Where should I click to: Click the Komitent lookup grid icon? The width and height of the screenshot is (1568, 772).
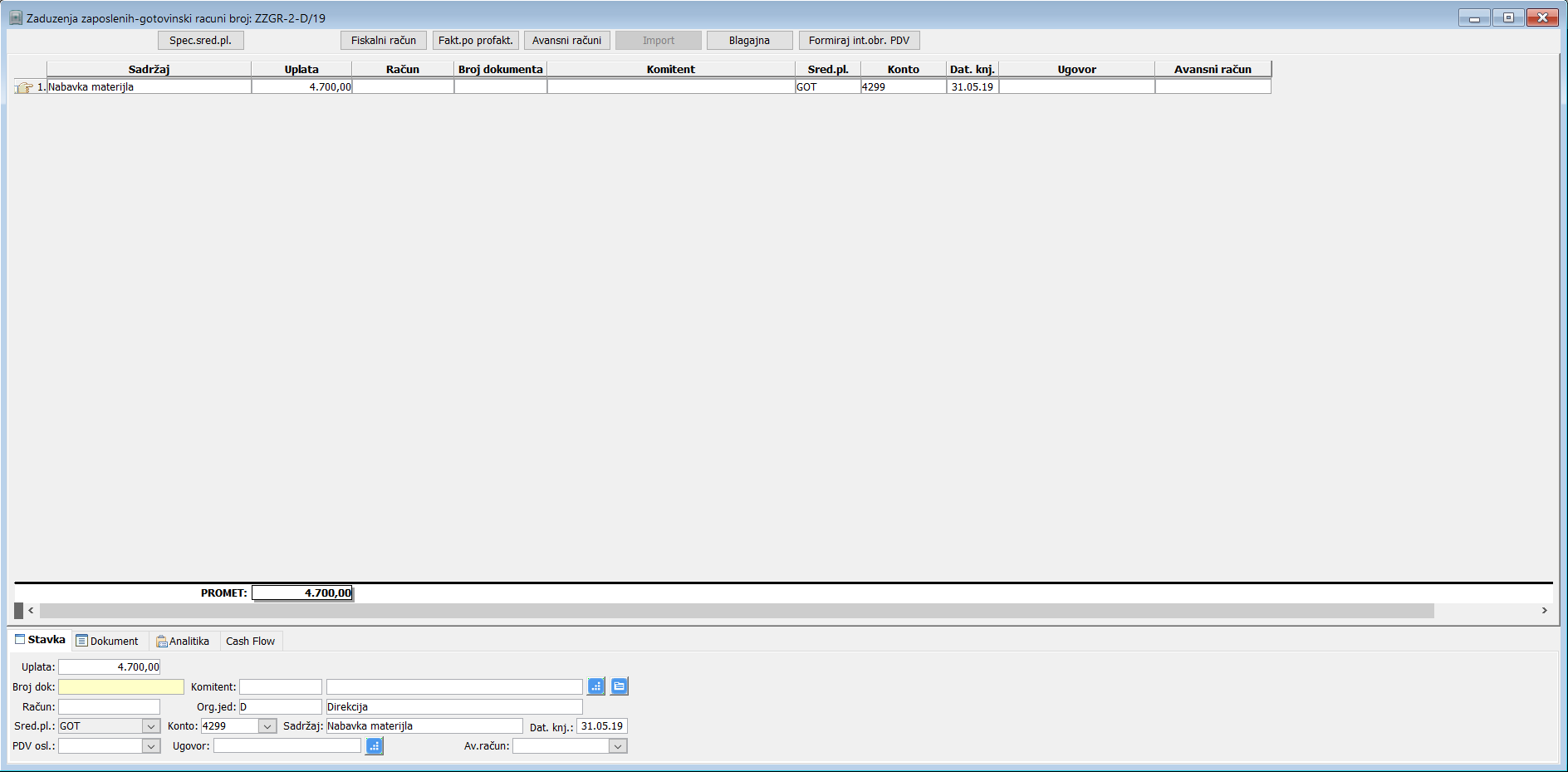pos(596,686)
